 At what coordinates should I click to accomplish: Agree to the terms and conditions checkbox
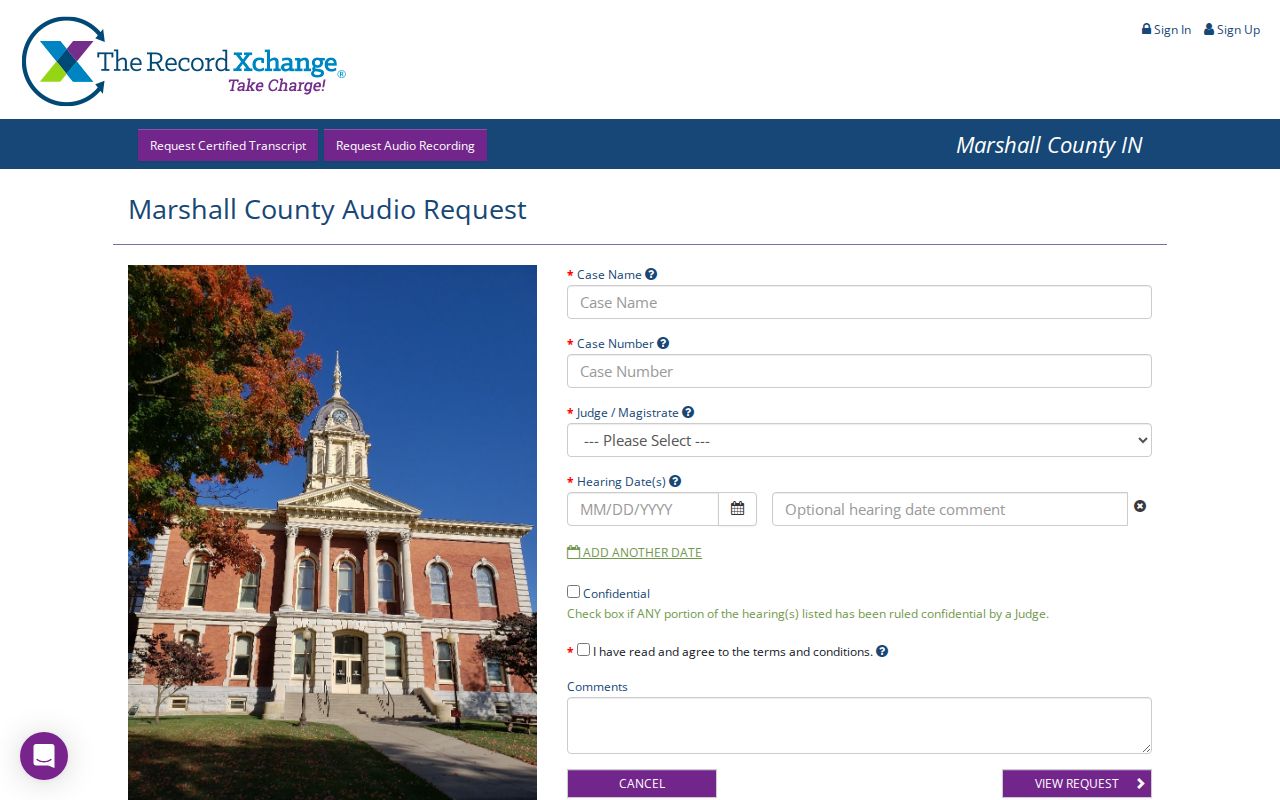tap(584, 650)
